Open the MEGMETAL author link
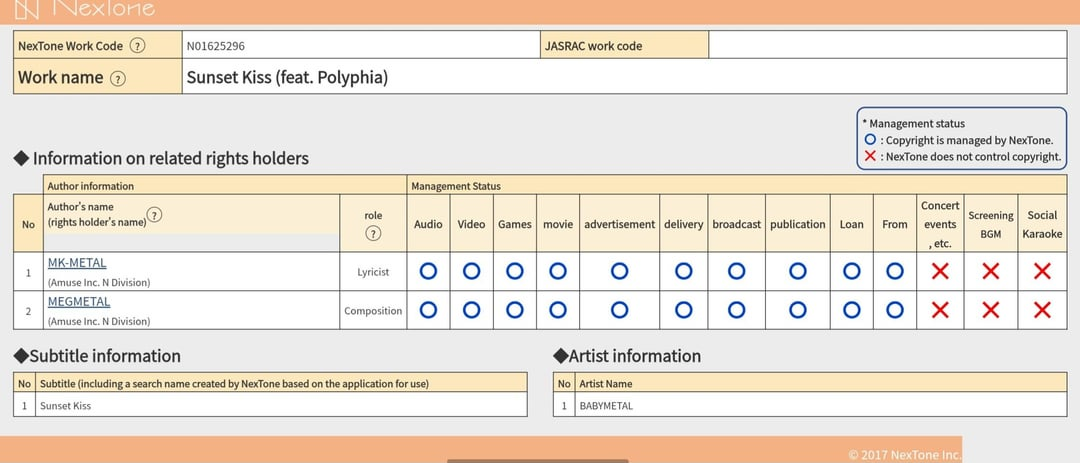 (x=79, y=302)
